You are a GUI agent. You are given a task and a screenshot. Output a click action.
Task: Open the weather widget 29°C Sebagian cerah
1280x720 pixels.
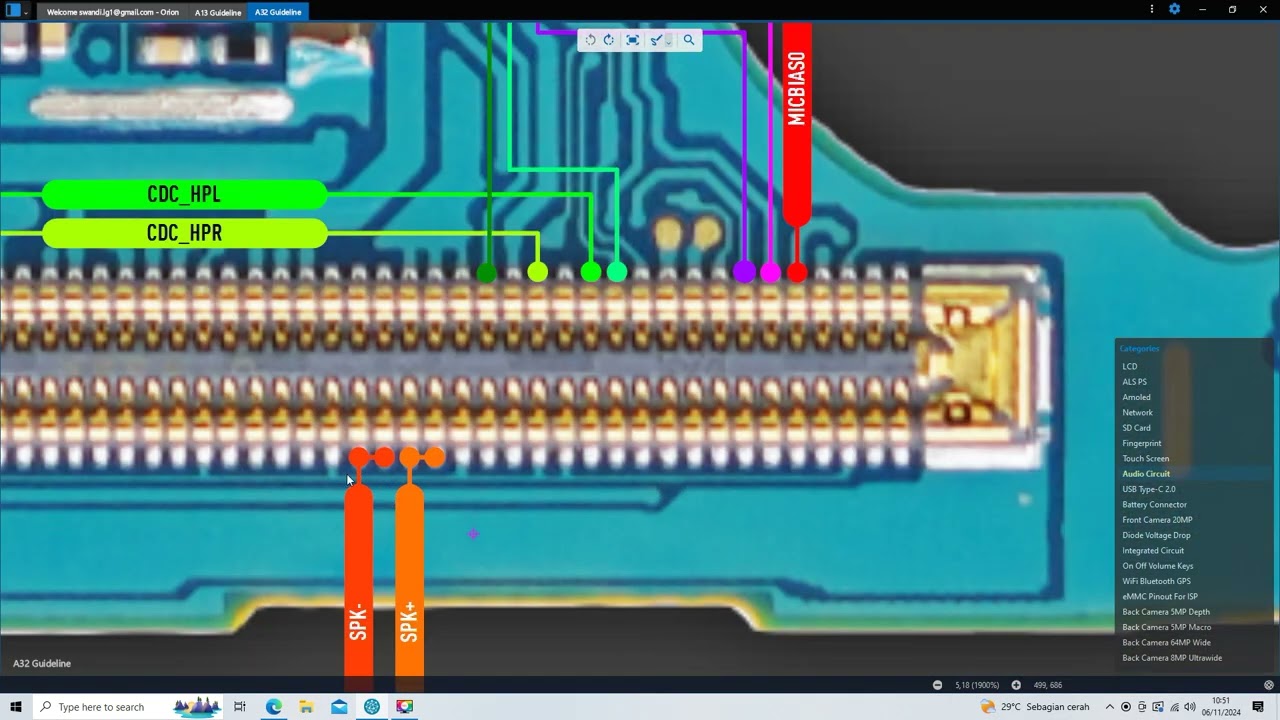pos(1035,707)
